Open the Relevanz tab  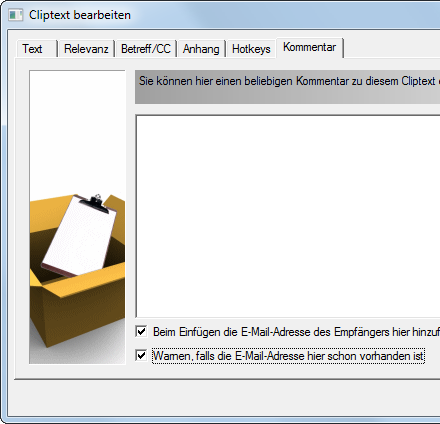click(86, 49)
